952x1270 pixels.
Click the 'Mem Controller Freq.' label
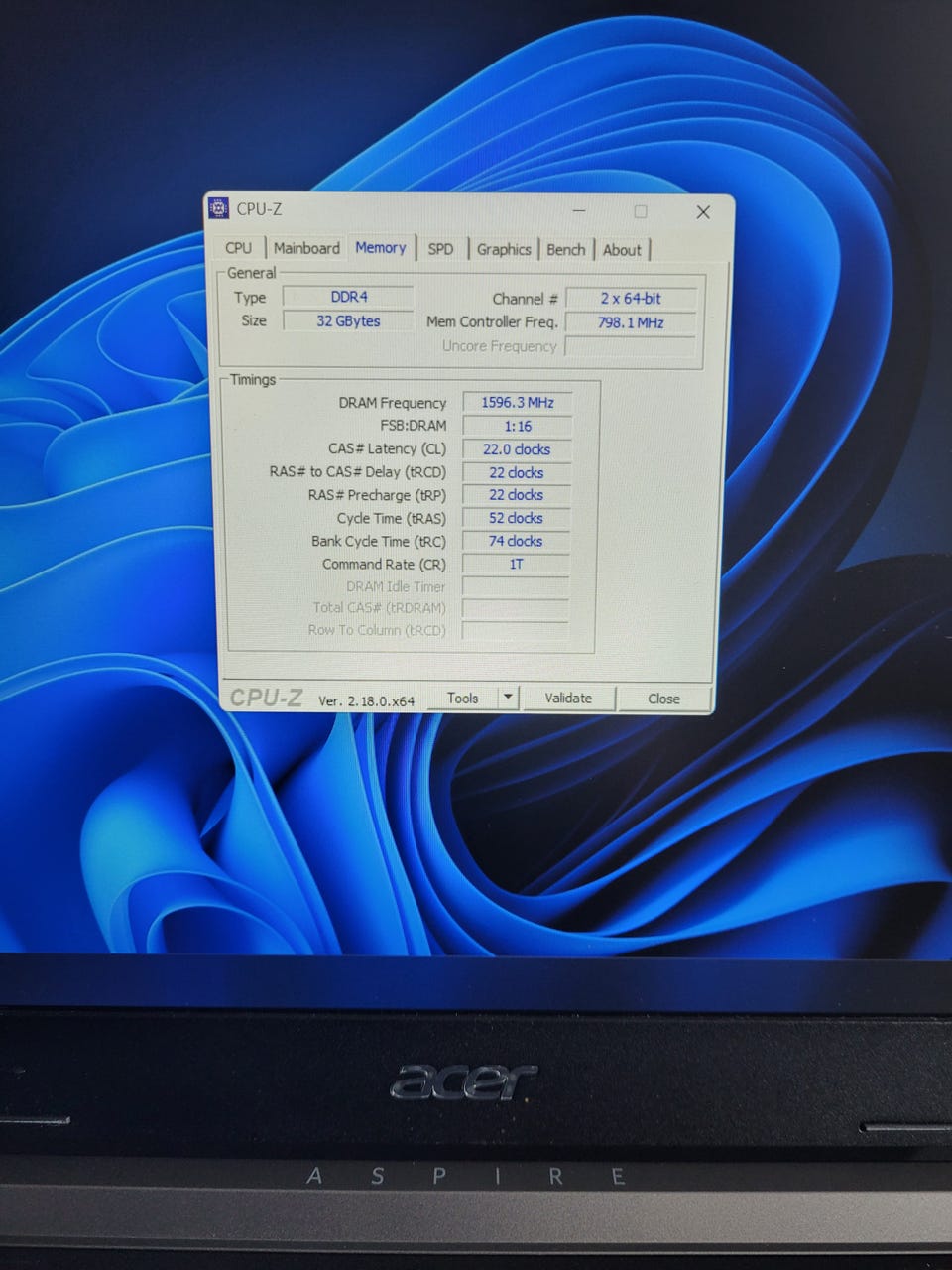click(x=492, y=321)
